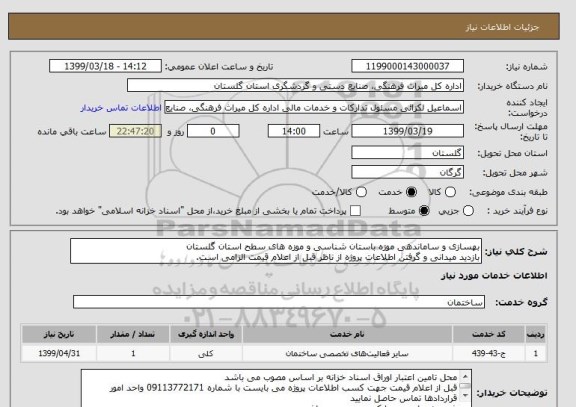Click the request creator field اسماعیل لکزائی

coord(314,108)
